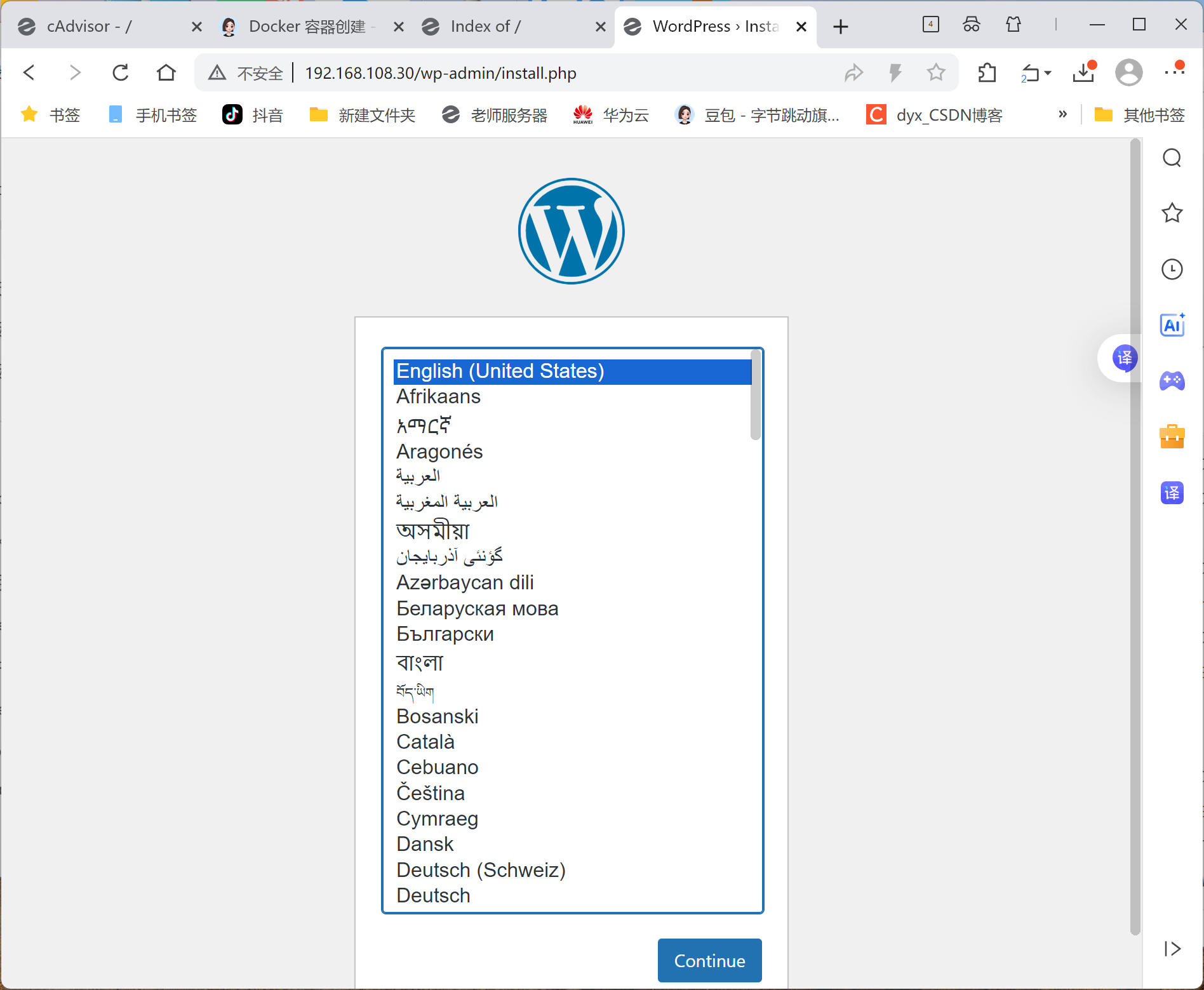Open the sidebar favorites star
This screenshot has width=1204, height=990.
1172,213
